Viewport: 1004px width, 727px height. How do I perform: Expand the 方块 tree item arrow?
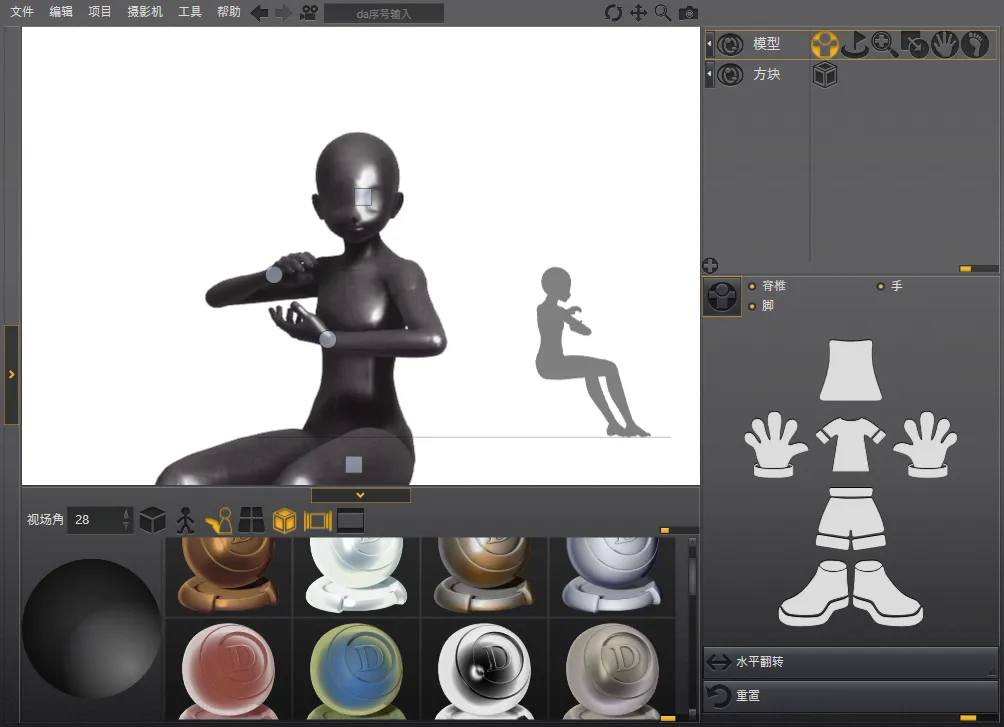coord(709,74)
